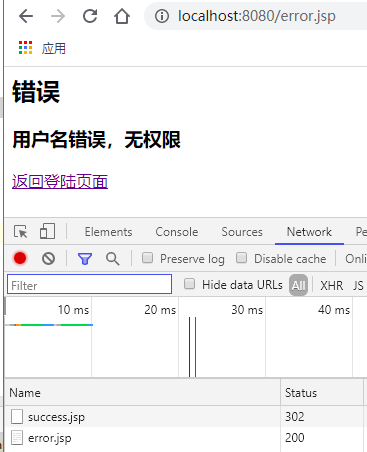The height and width of the screenshot is (452, 367).
Task: Filter requests by JS
Action: point(358,285)
